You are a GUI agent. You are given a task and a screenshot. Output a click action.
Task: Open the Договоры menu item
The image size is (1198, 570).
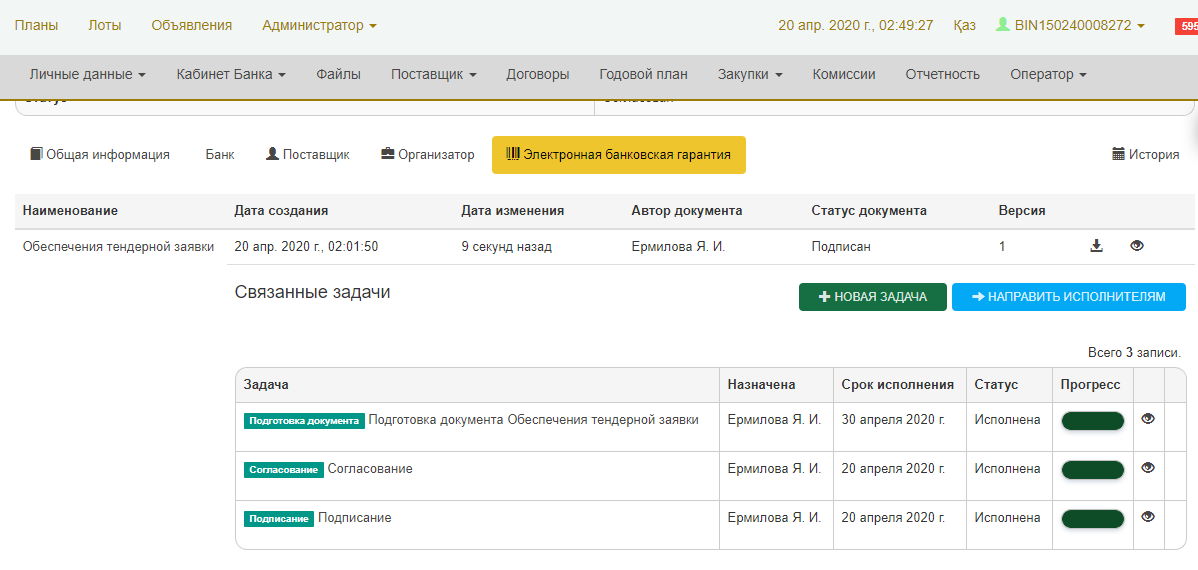coord(538,74)
